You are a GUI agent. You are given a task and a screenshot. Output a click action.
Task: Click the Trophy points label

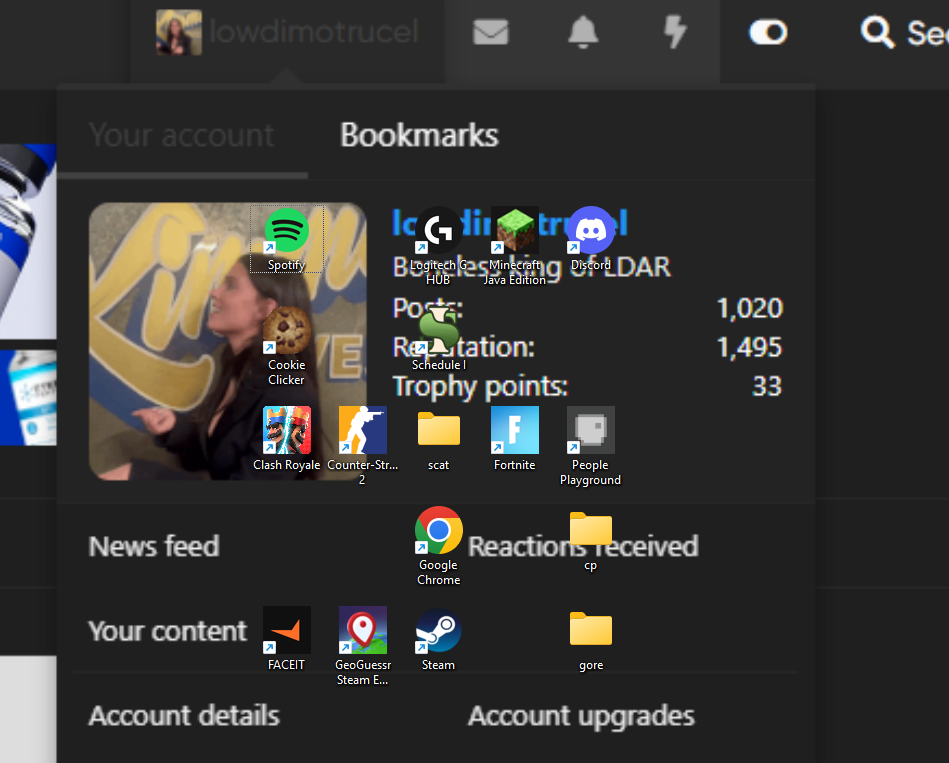(481, 387)
